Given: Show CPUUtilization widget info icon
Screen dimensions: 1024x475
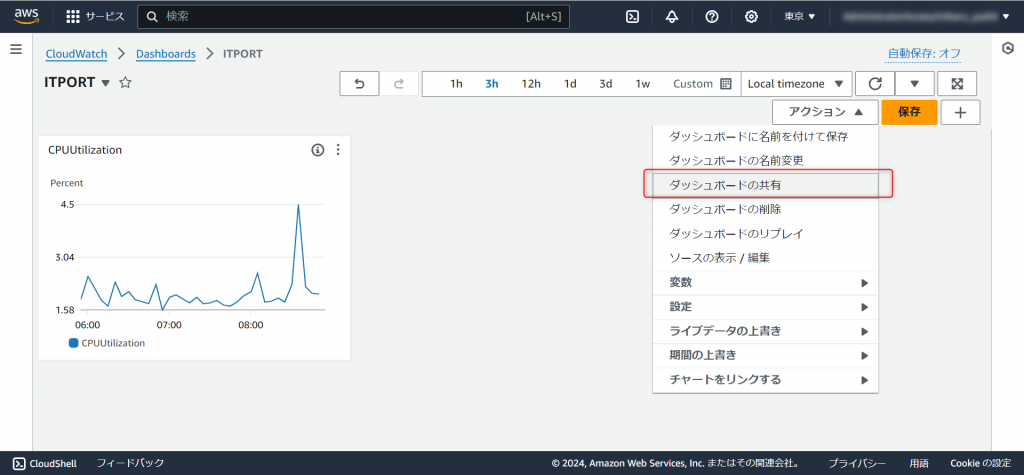Looking at the screenshot, I should (318, 150).
